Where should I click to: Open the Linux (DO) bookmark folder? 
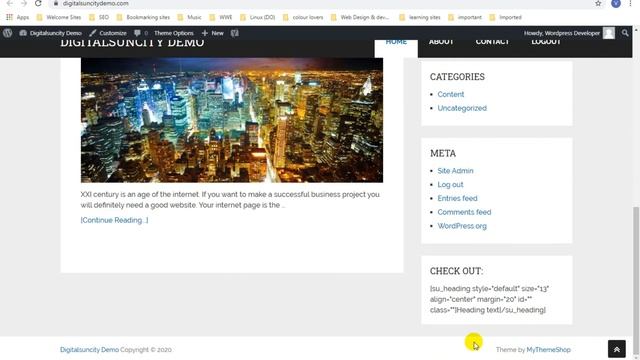(x=258, y=17)
